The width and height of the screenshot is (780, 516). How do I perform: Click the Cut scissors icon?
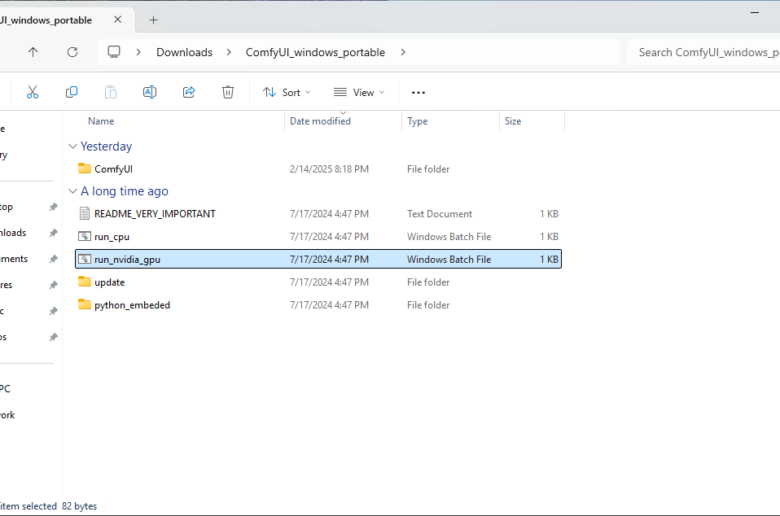32,92
